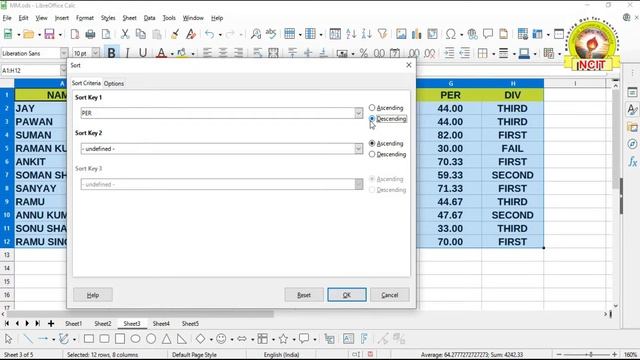Switch to Sheet1 tab
Viewport: 640px width, 360px height.
pos(73,324)
